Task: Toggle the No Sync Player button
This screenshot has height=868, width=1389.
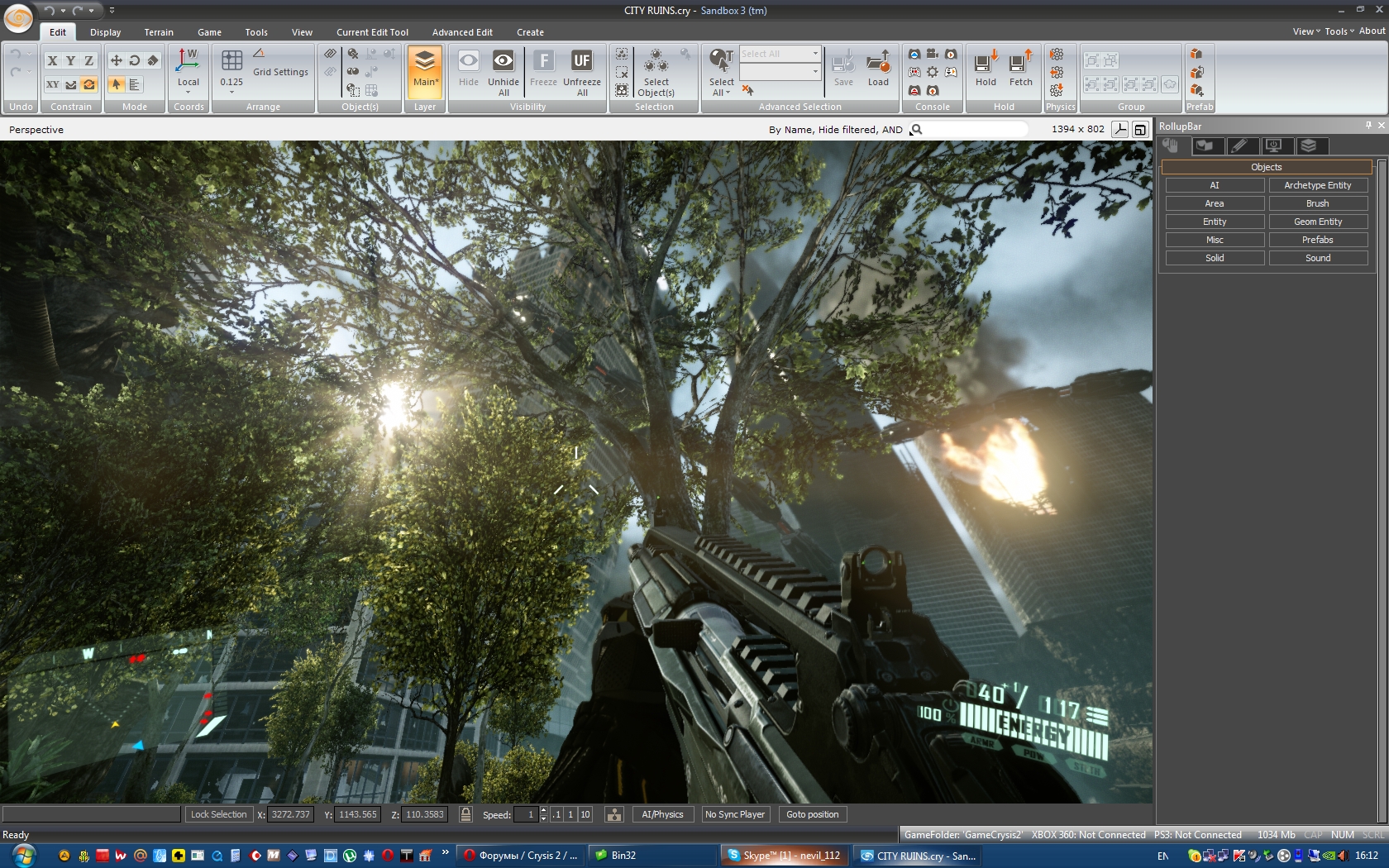Action: click(x=734, y=814)
